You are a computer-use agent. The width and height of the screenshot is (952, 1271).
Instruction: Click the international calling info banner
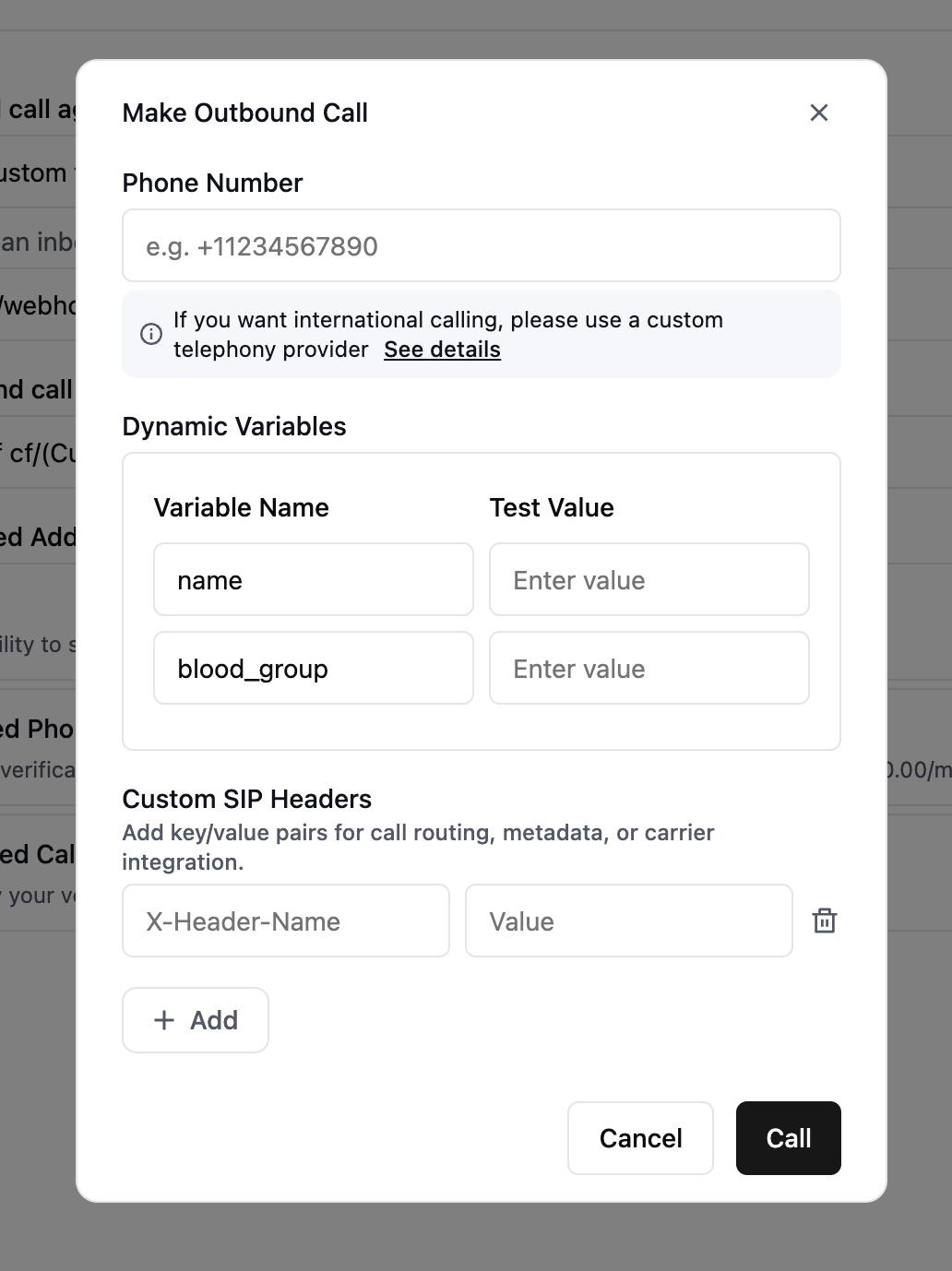coord(481,334)
